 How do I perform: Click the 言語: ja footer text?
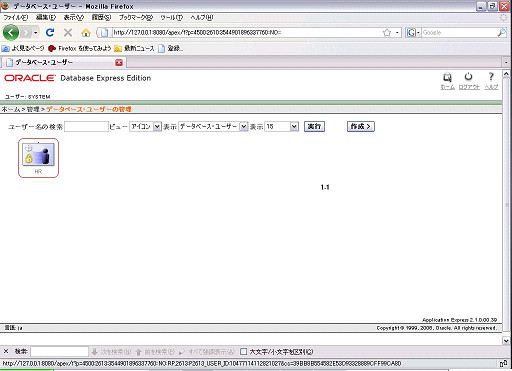(x=13, y=328)
